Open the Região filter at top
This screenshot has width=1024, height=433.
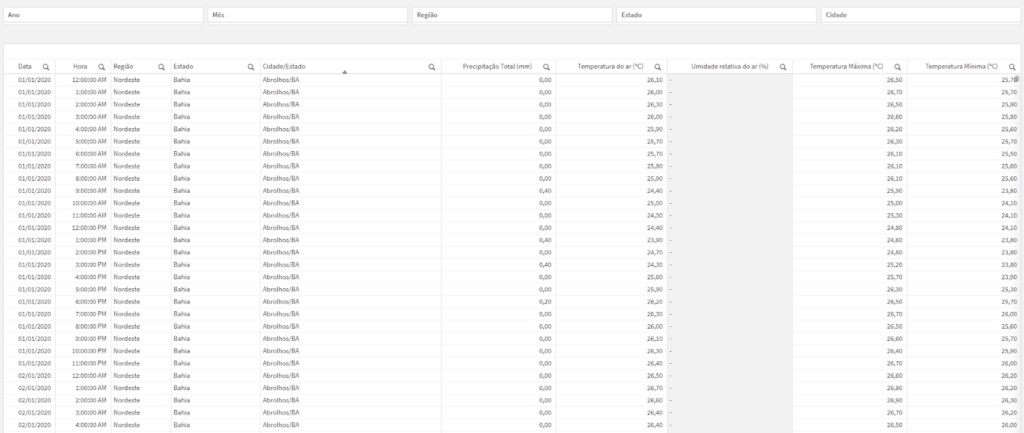click(x=512, y=15)
